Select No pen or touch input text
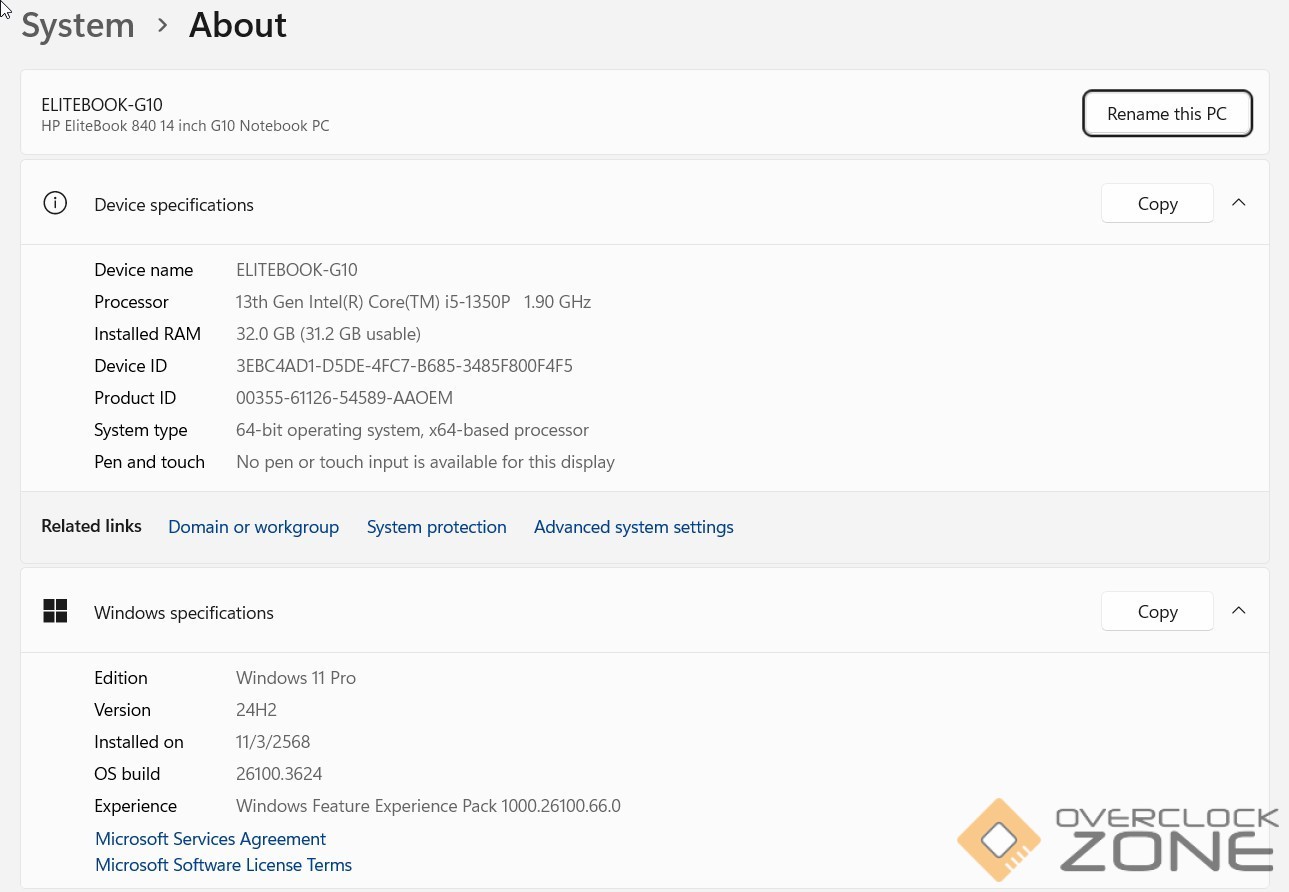Image resolution: width=1289 pixels, height=892 pixels. [x=425, y=462]
